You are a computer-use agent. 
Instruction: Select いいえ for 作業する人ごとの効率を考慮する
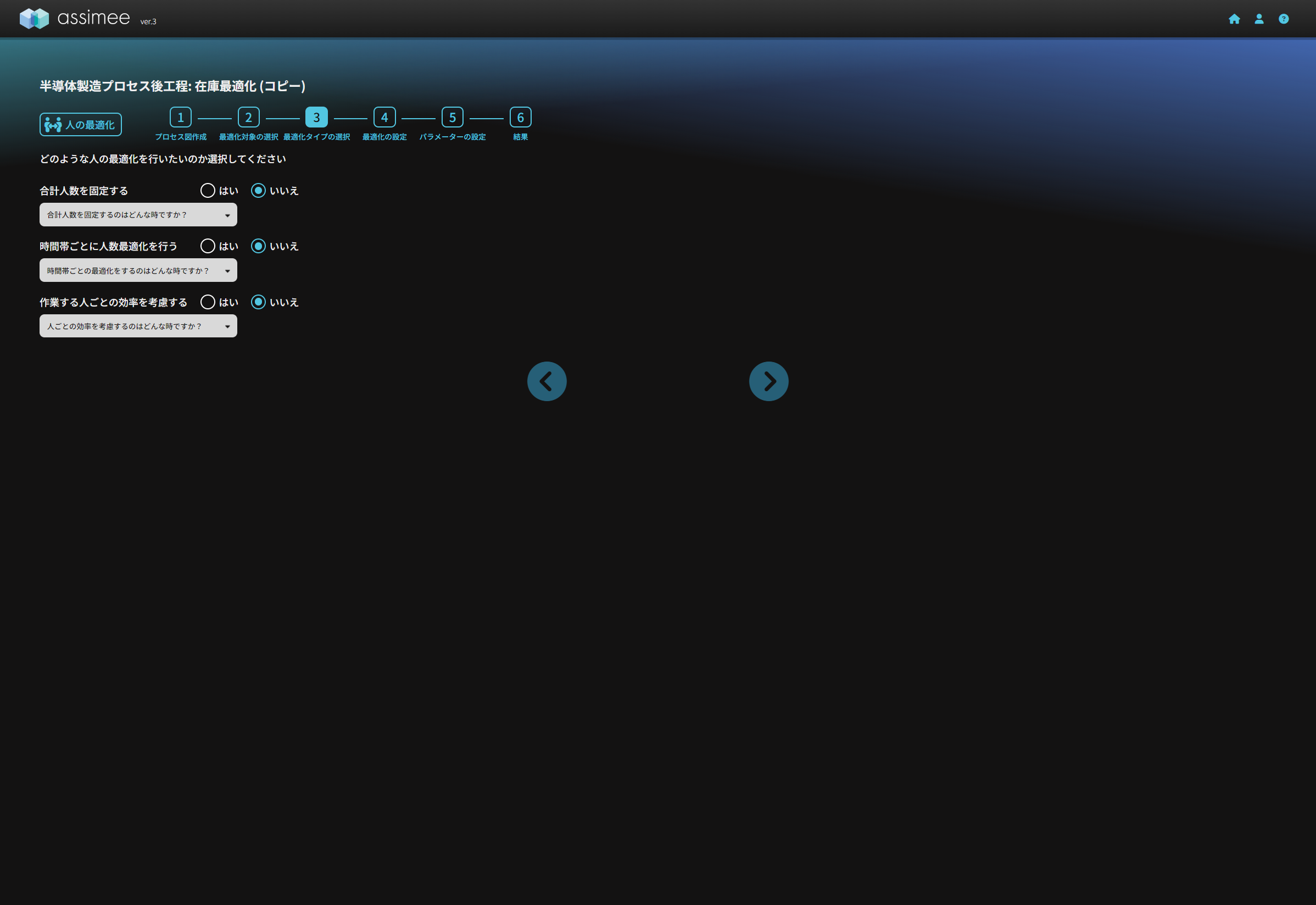tap(259, 302)
